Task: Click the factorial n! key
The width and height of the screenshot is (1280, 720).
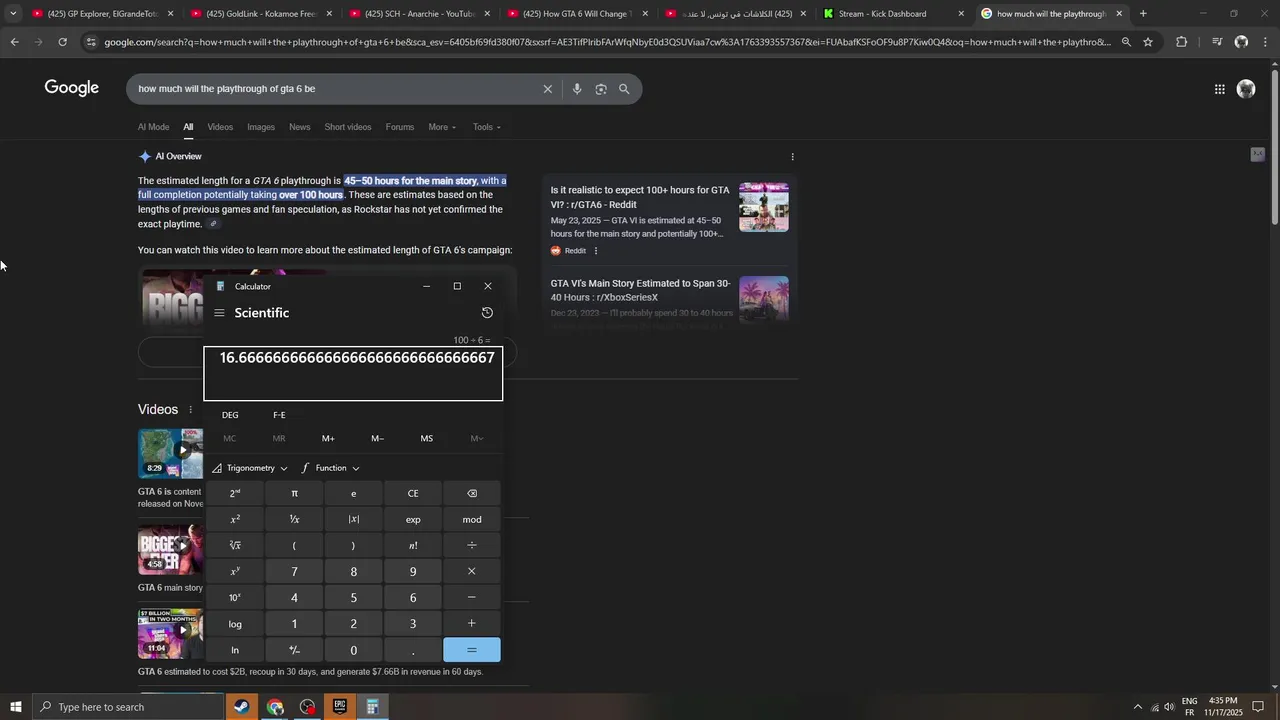Action: [x=413, y=545]
